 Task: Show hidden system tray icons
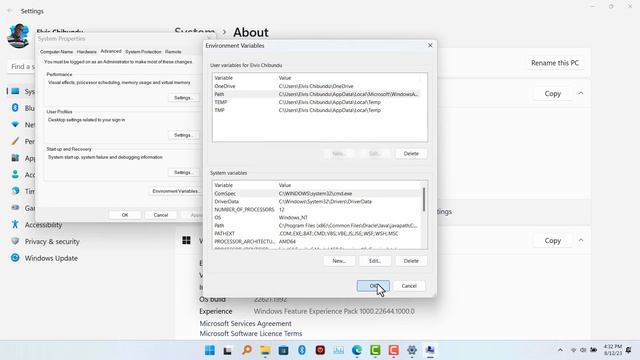tap(560, 350)
